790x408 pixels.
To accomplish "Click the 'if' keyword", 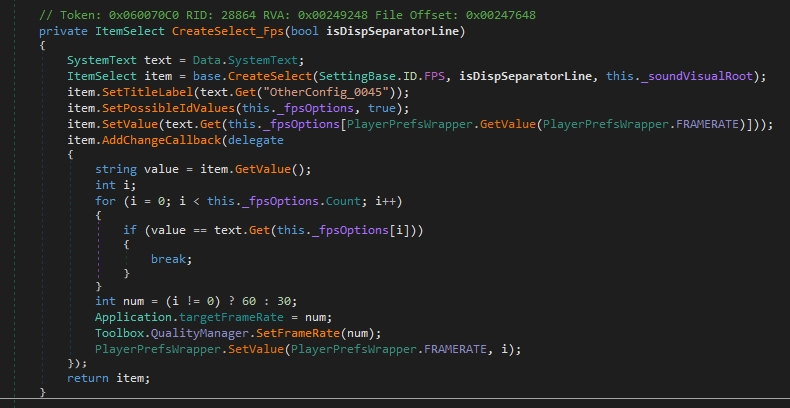I will (130, 230).
